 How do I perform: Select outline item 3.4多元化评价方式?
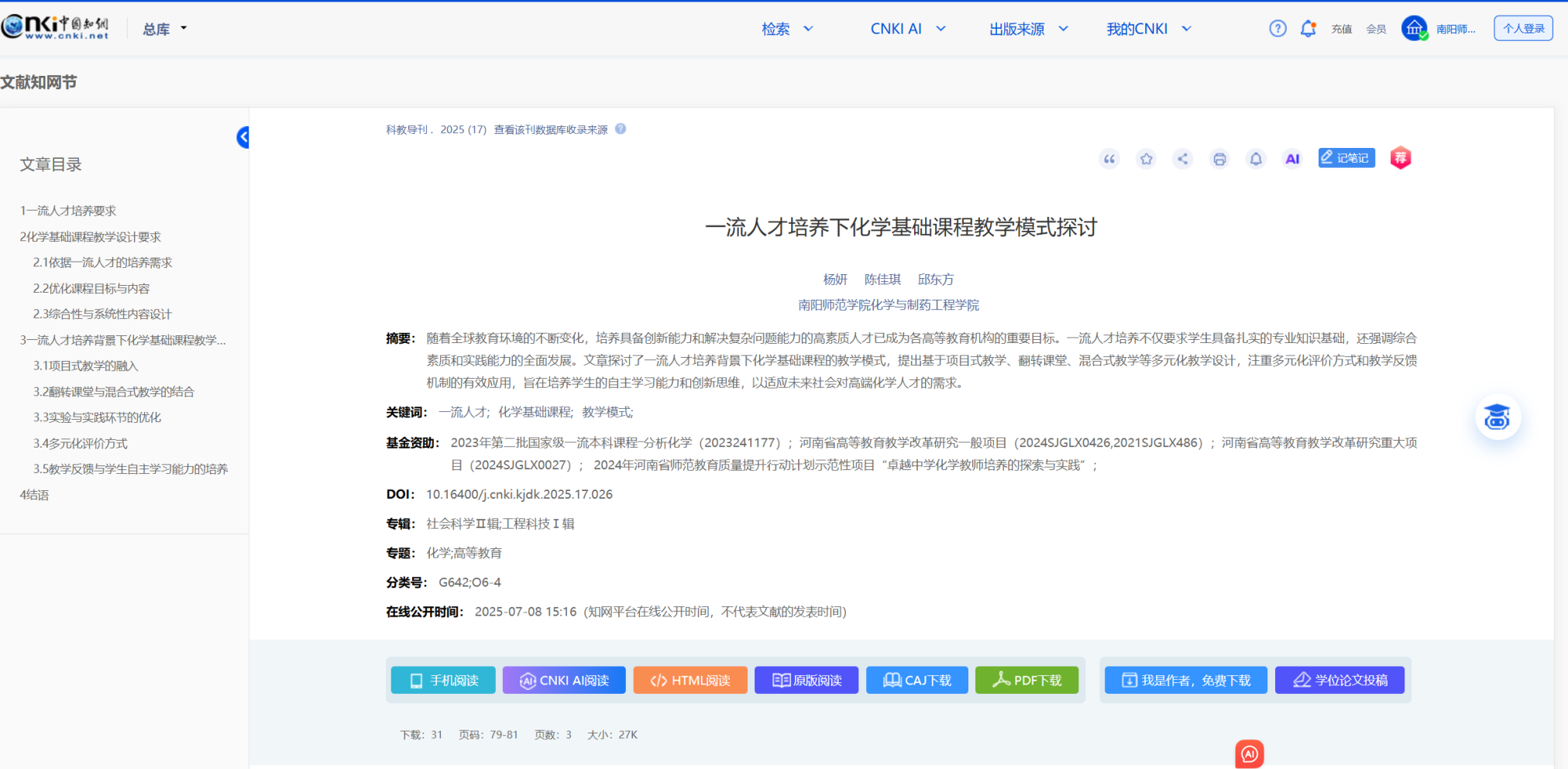[80, 443]
